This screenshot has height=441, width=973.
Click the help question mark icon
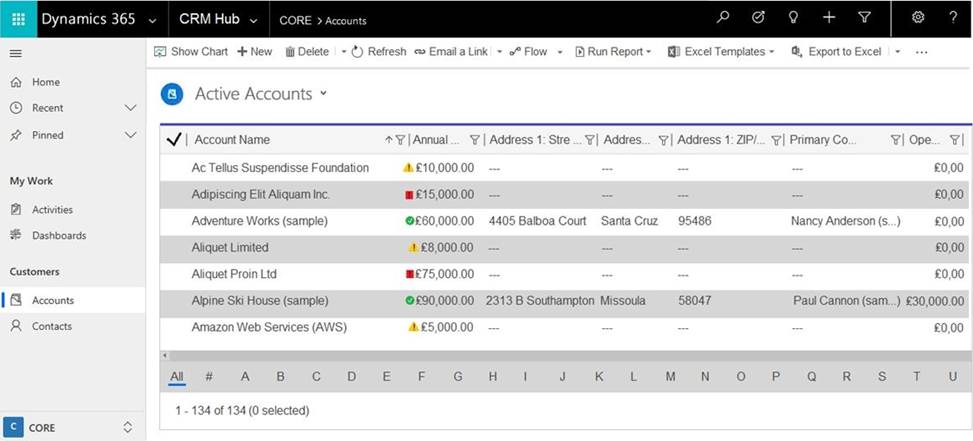[952, 18]
